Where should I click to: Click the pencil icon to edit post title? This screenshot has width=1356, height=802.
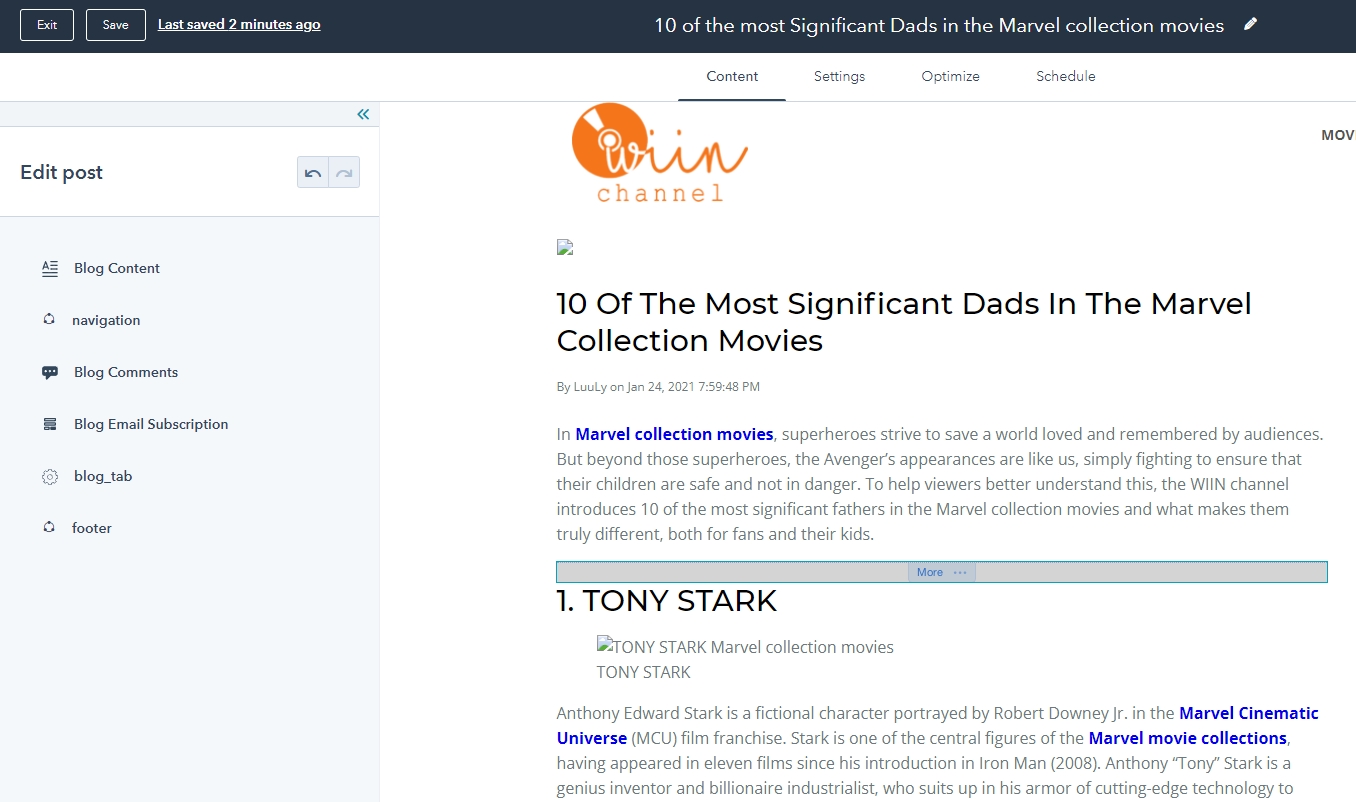(x=1250, y=25)
